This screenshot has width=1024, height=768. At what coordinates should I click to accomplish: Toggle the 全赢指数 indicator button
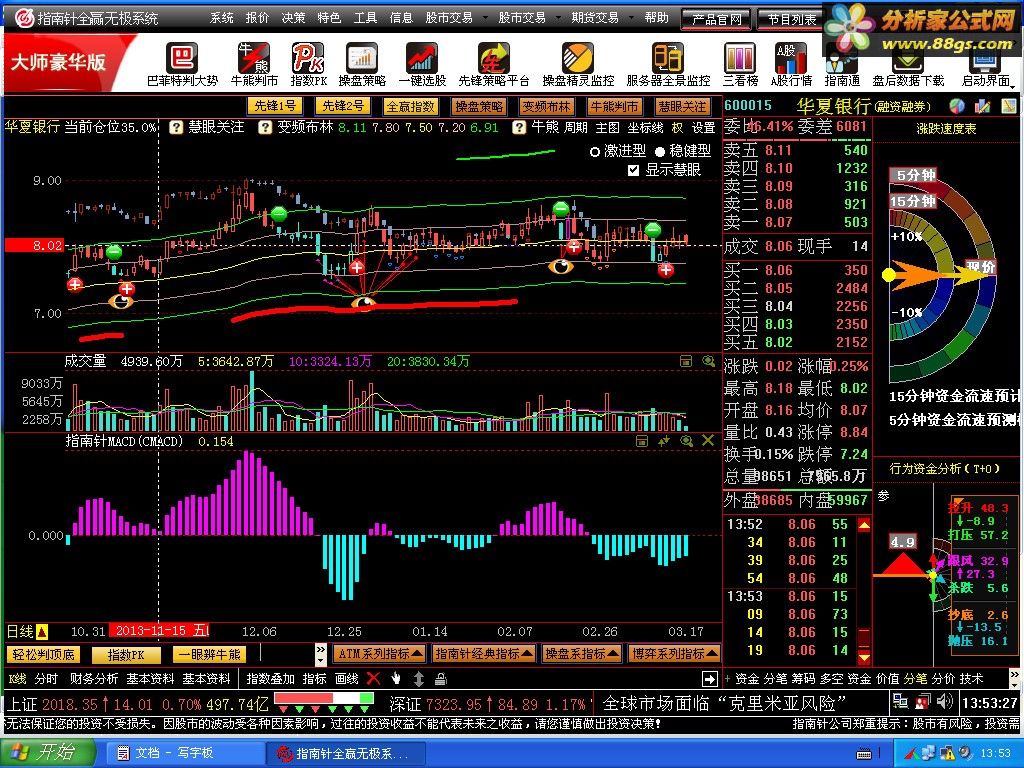[411, 106]
